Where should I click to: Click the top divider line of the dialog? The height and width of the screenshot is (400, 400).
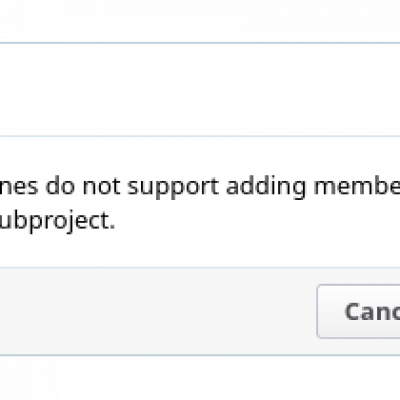pos(200,43)
